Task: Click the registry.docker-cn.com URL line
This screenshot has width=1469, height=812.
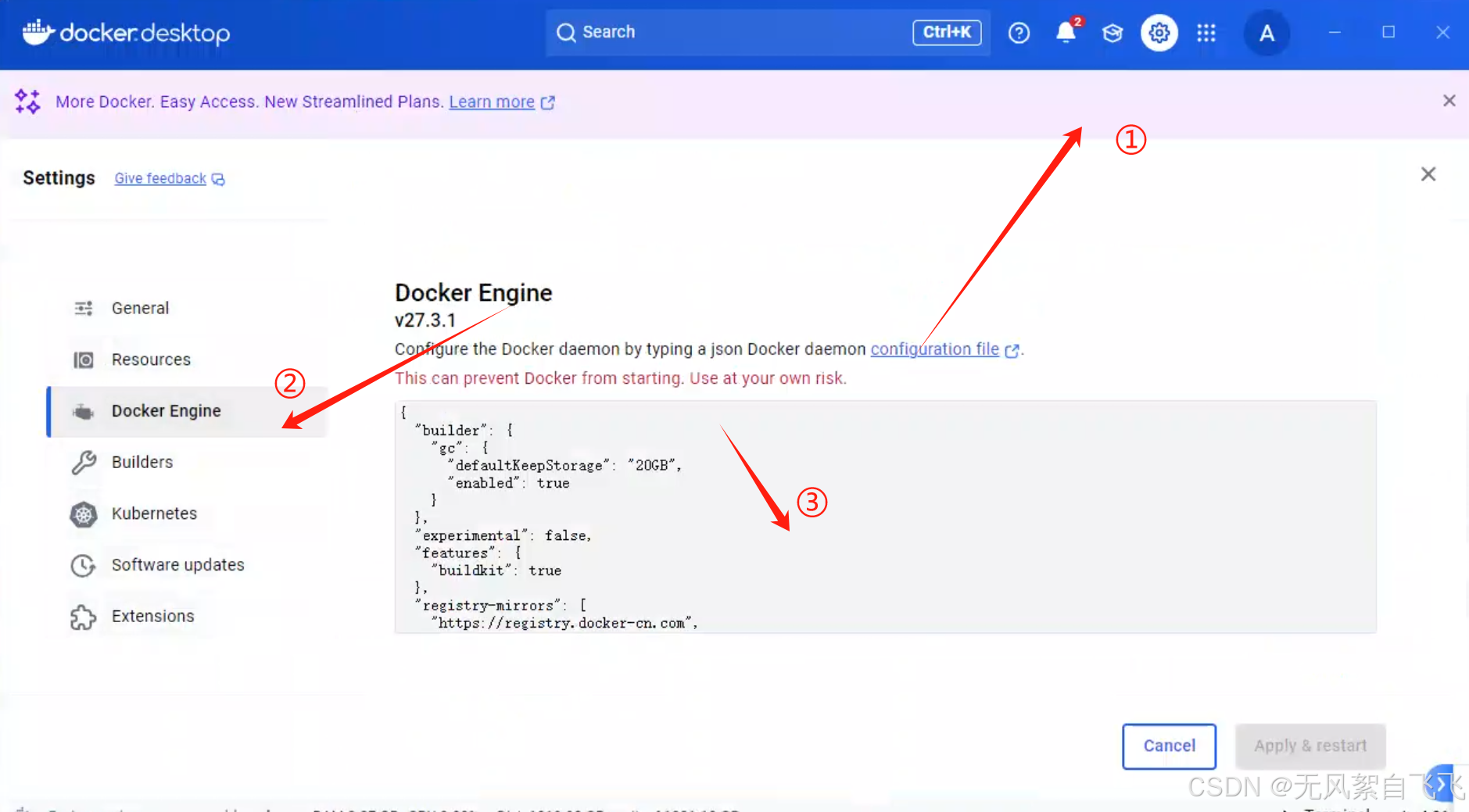Action: pos(564,623)
